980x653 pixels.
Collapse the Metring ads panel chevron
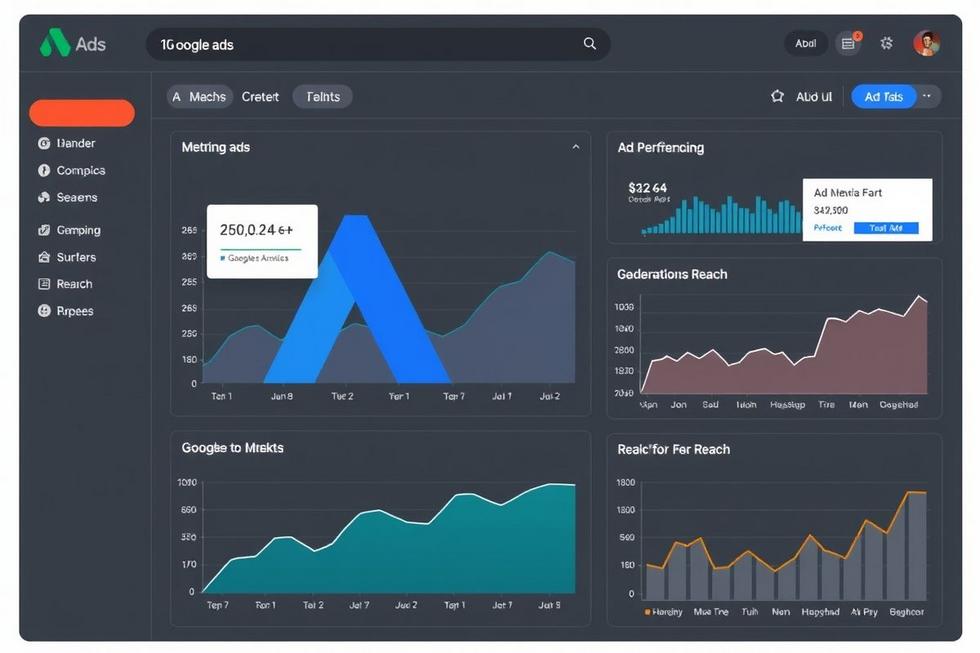(575, 147)
